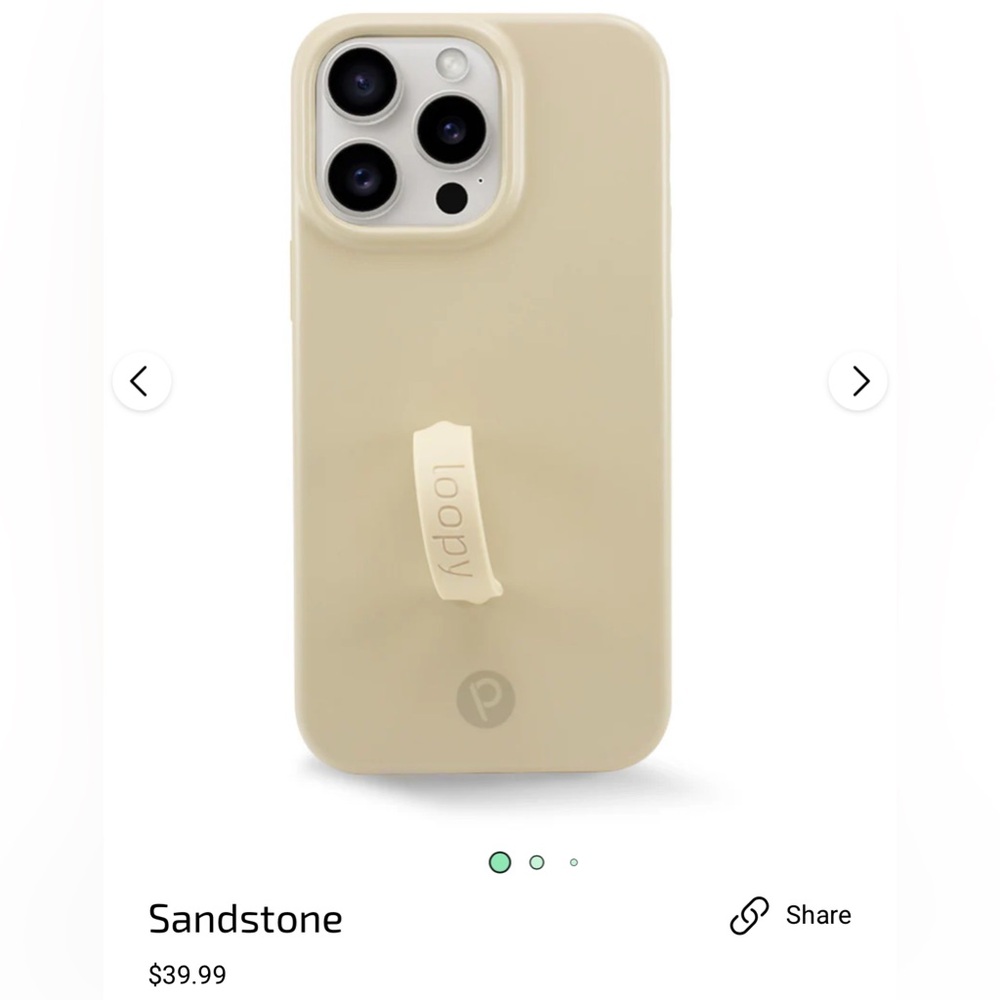Screen dimensions: 1000x1000
Task: Advance the image carousel forward
Action: click(x=858, y=381)
